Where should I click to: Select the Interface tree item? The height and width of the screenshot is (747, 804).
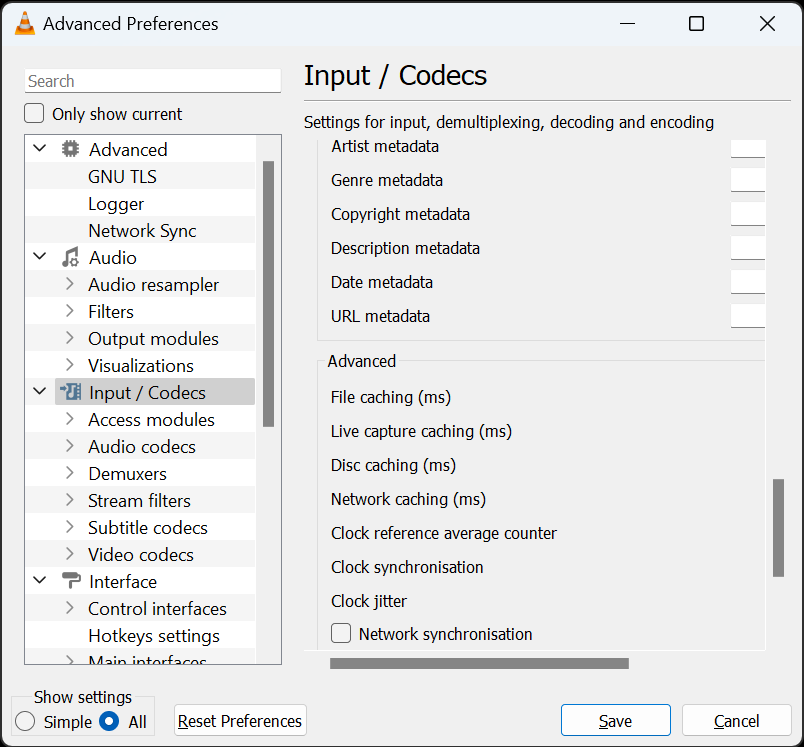[x=123, y=581]
